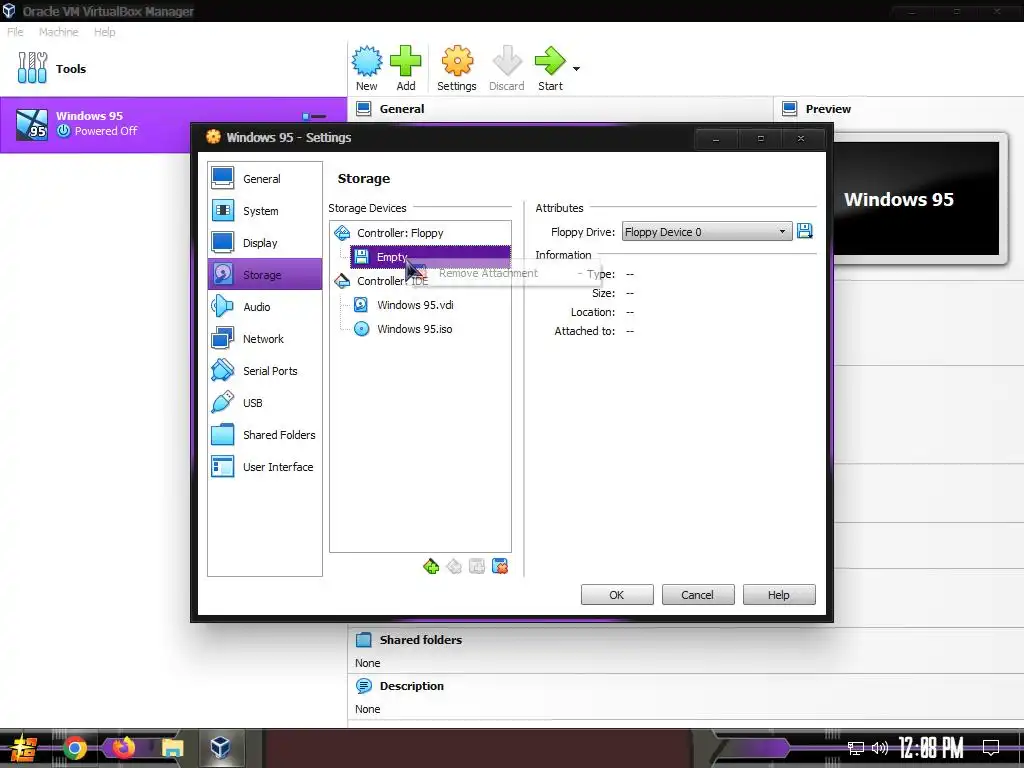Open the Display settings category
The width and height of the screenshot is (1024, 768).
264,243
